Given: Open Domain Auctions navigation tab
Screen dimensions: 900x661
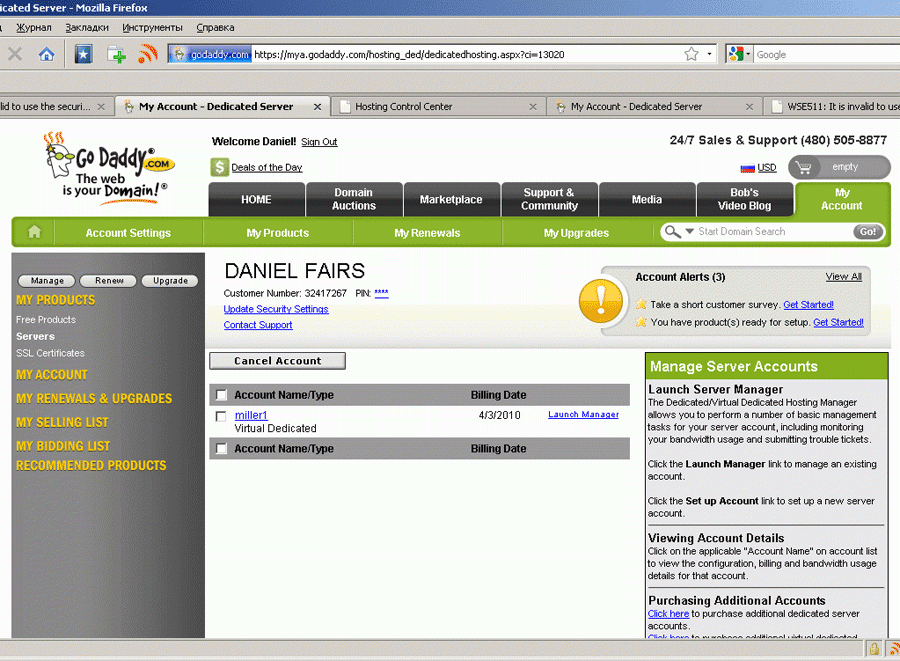Looking at the screenshot, I should click(354, 200).
